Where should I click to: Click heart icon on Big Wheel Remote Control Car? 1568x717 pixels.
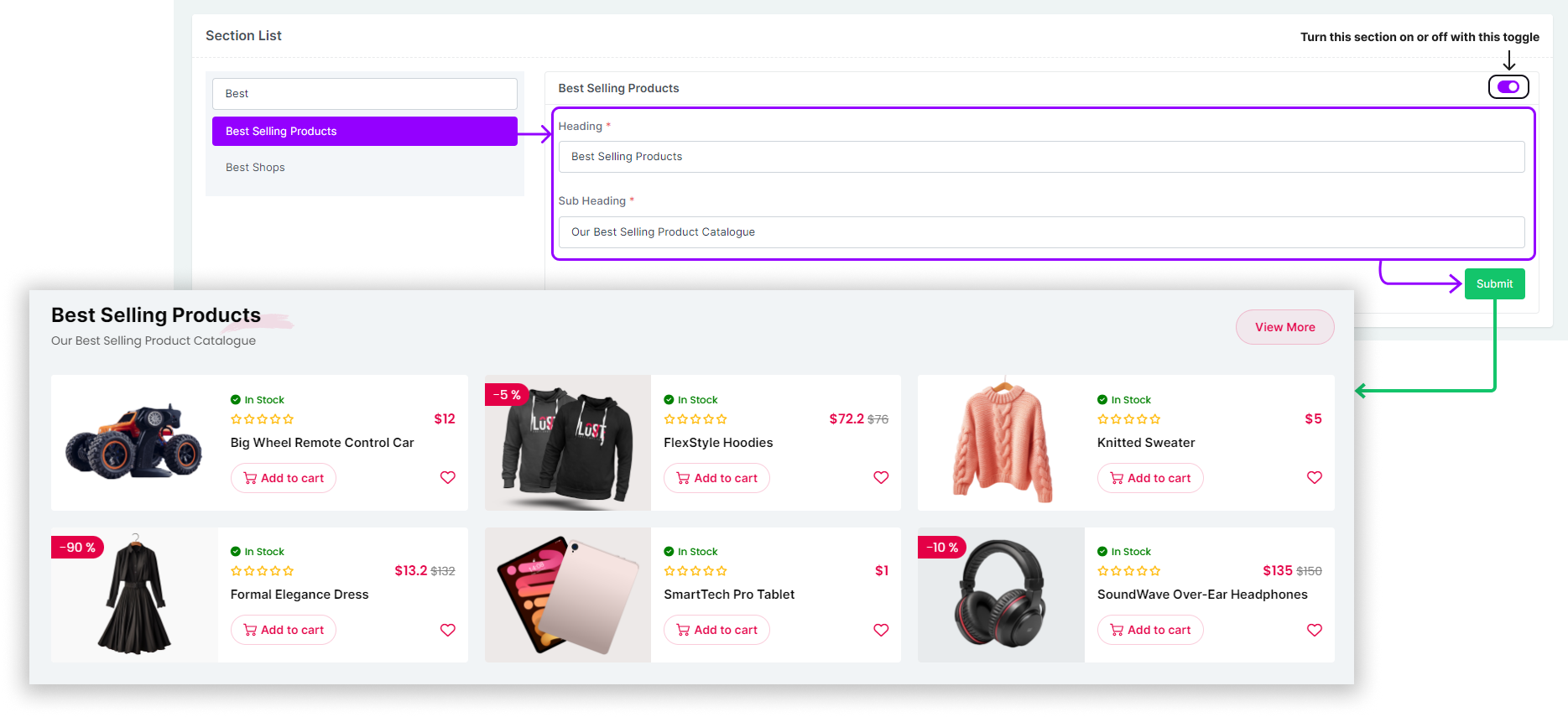coord(448,478)
